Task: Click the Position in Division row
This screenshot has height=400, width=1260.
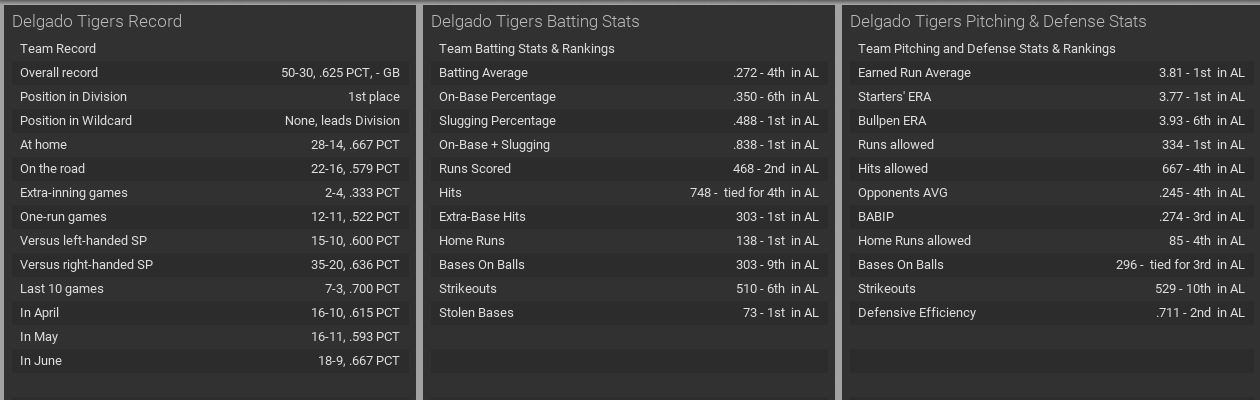Action: [x=209, y=97]
